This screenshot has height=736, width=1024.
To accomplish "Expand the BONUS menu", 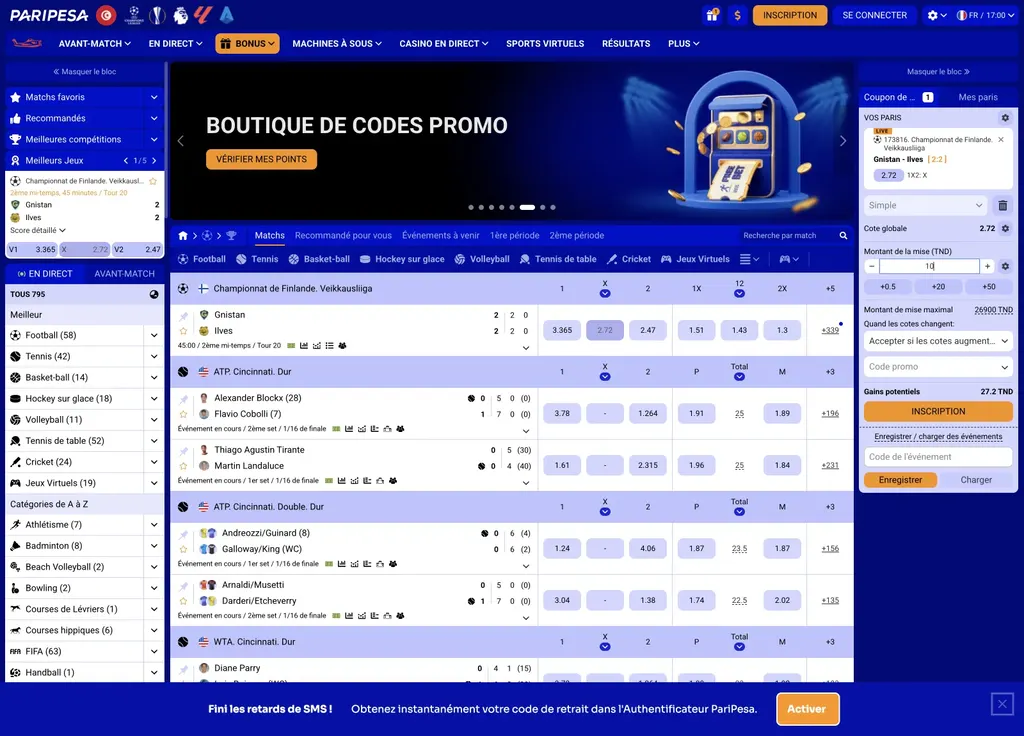I will click(x=248, y=44).
